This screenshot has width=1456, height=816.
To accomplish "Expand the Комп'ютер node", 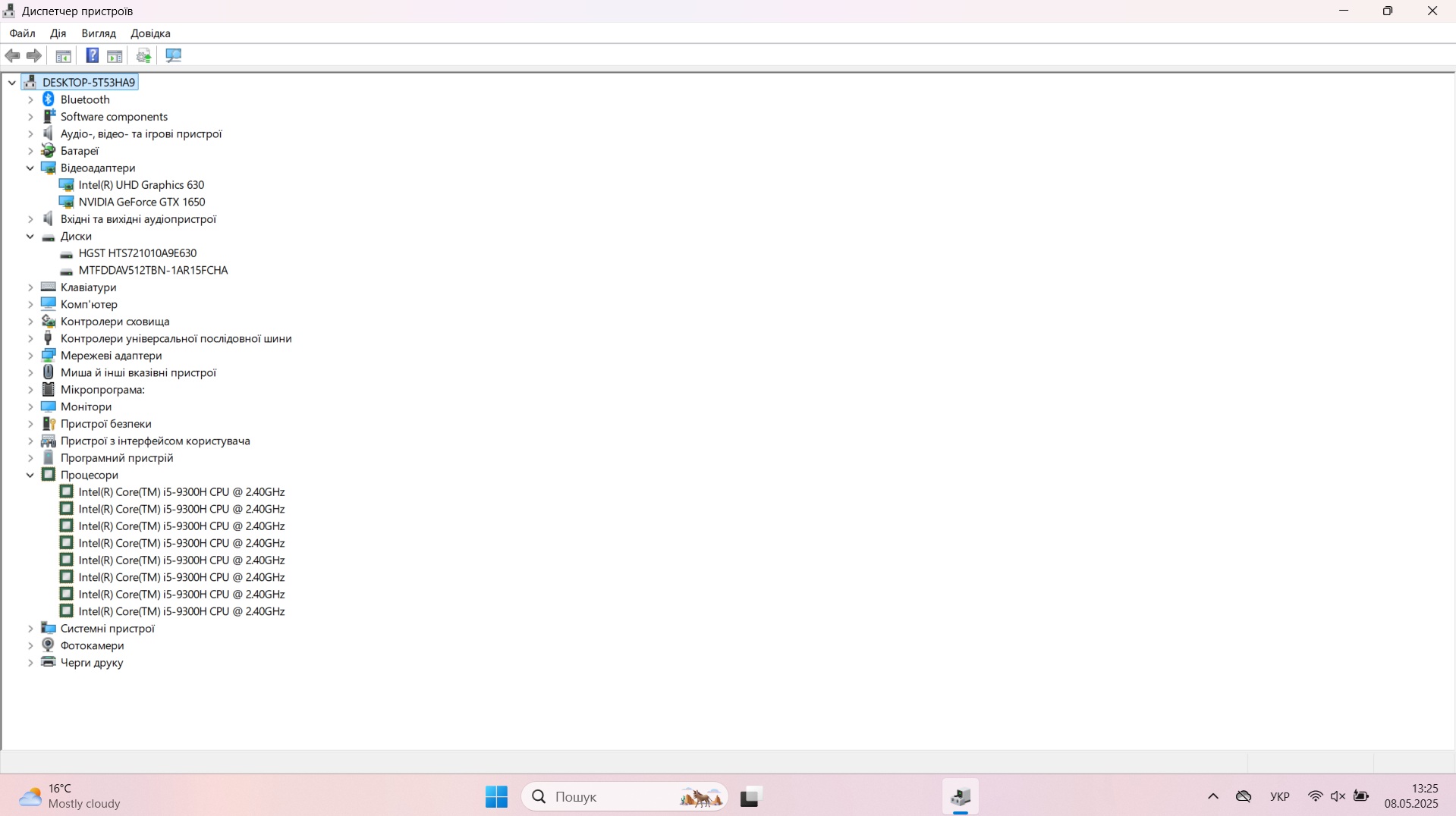I will point(30,305).
